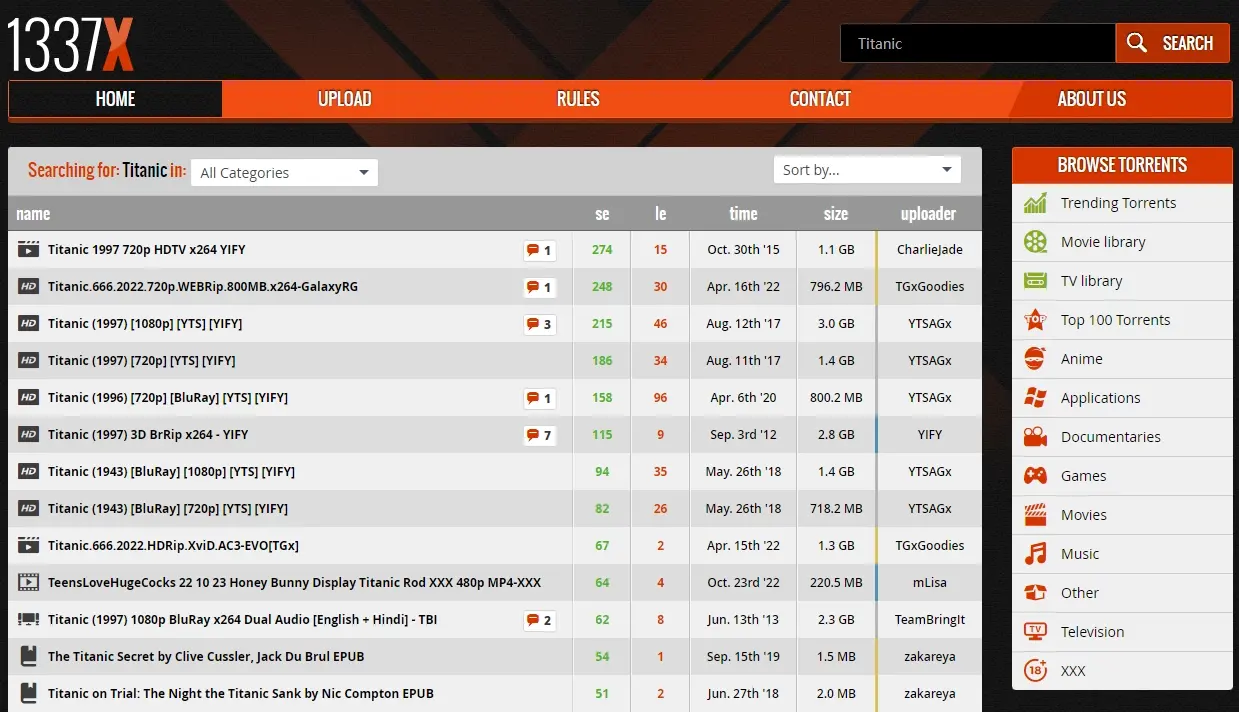Viewport: 1239px width, 712px height.
Task: Click the 1337X site logo
Action: tap(70, 44)
